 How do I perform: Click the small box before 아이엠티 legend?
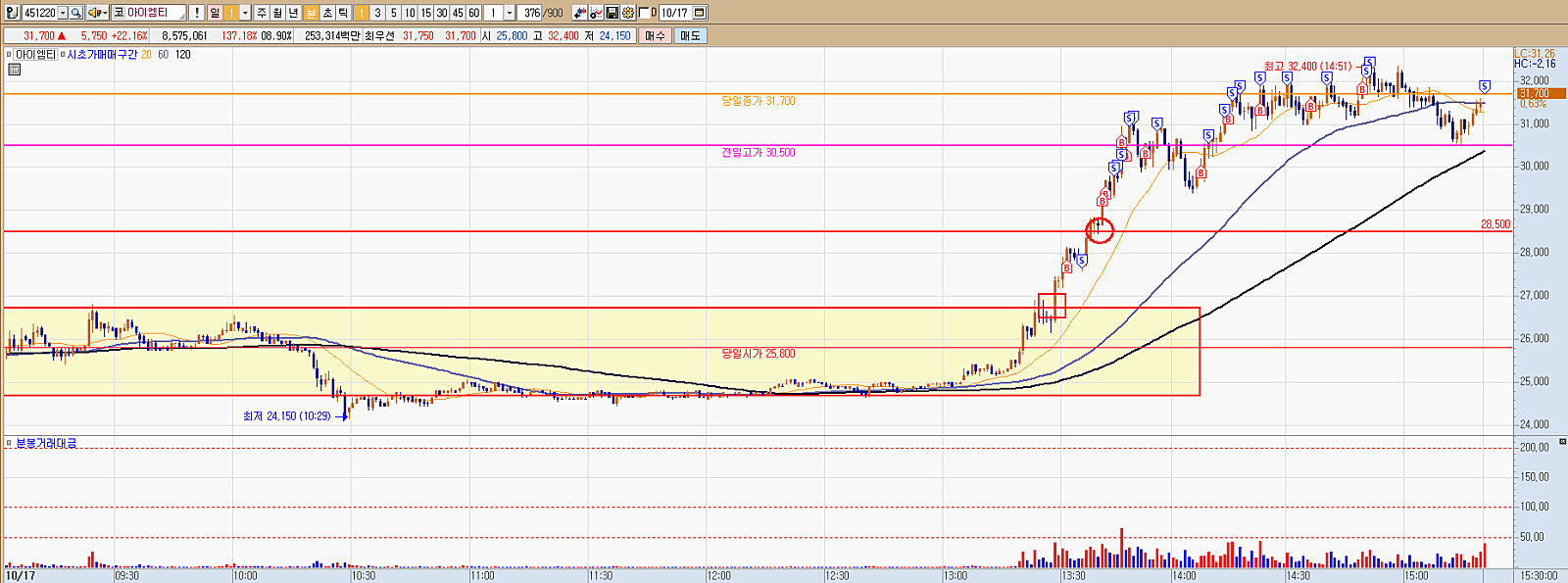click(9, 55)
